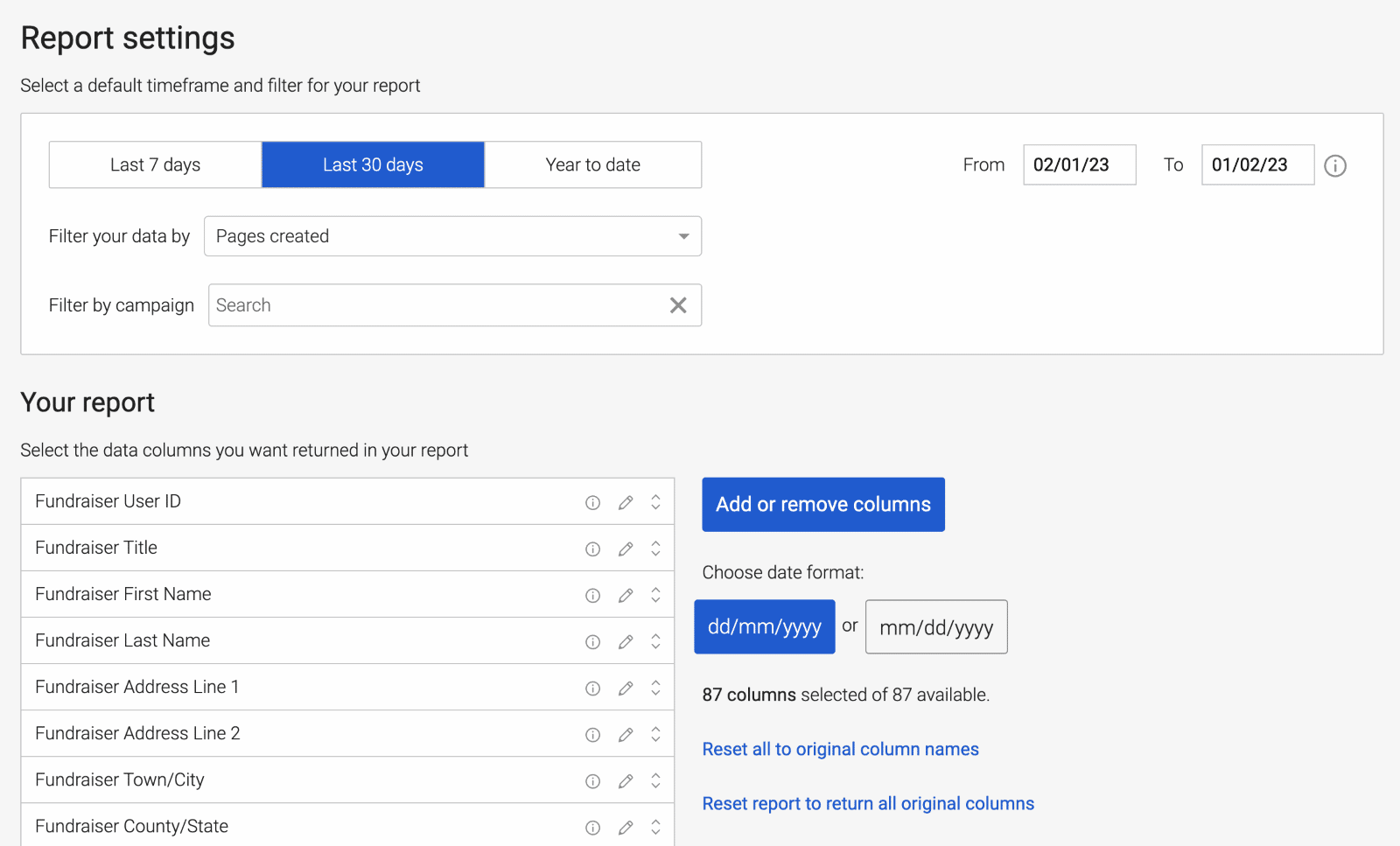This screenshot has height=846, width=1400.
Task: Edit the Fundraiser County/State column name
Action: [x=626, y=827]
